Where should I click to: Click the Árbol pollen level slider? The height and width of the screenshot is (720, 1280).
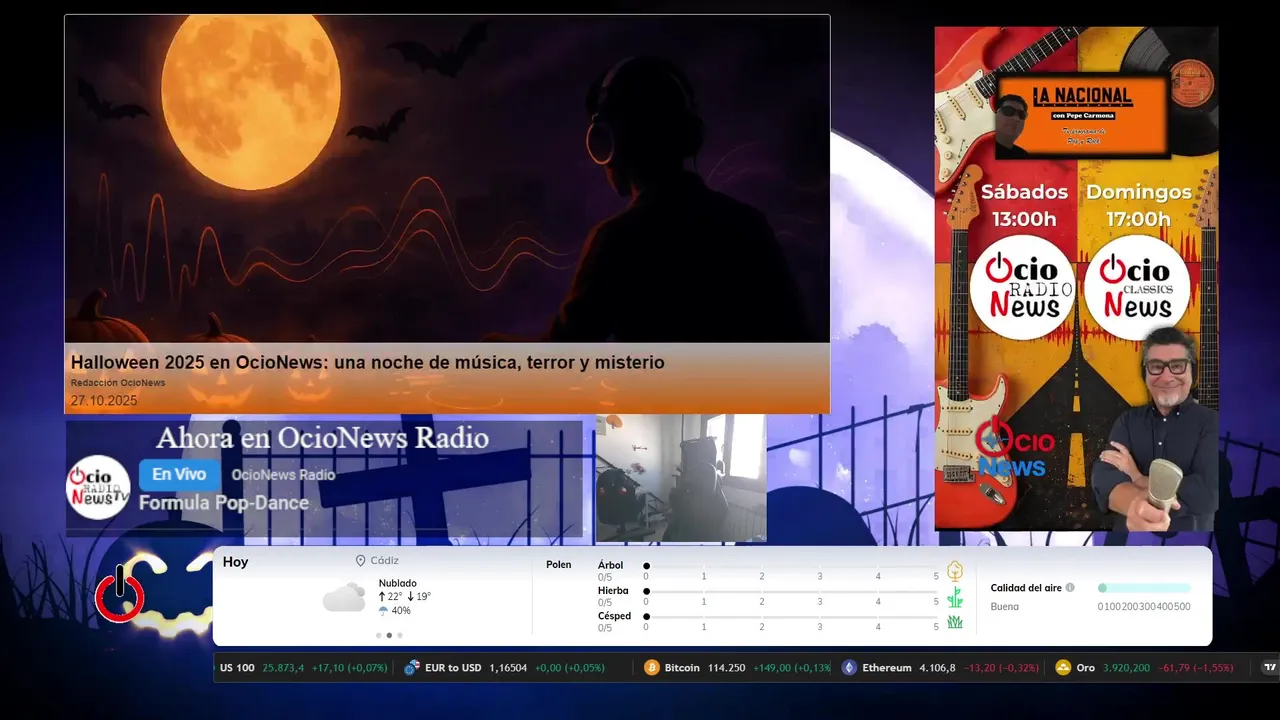click(791, 566)
